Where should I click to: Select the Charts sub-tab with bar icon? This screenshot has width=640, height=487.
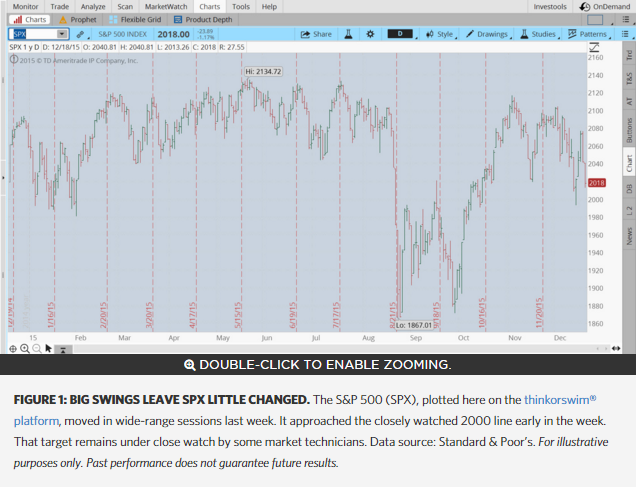(x=29, y=20)
